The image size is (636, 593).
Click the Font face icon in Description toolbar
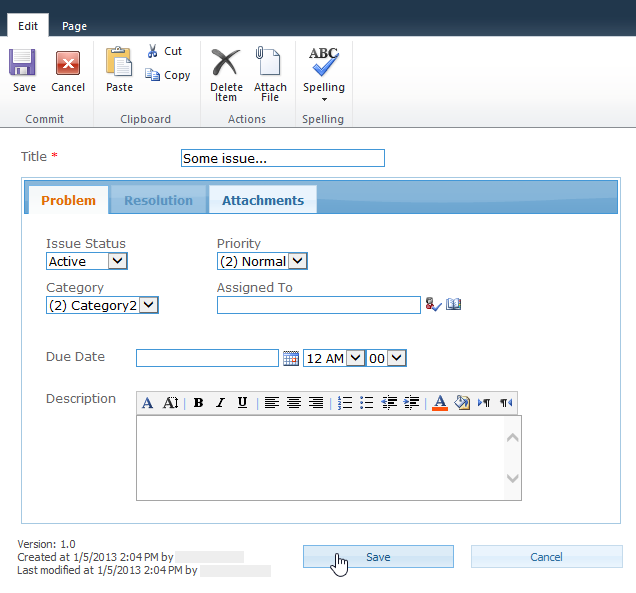pos(148,403)
